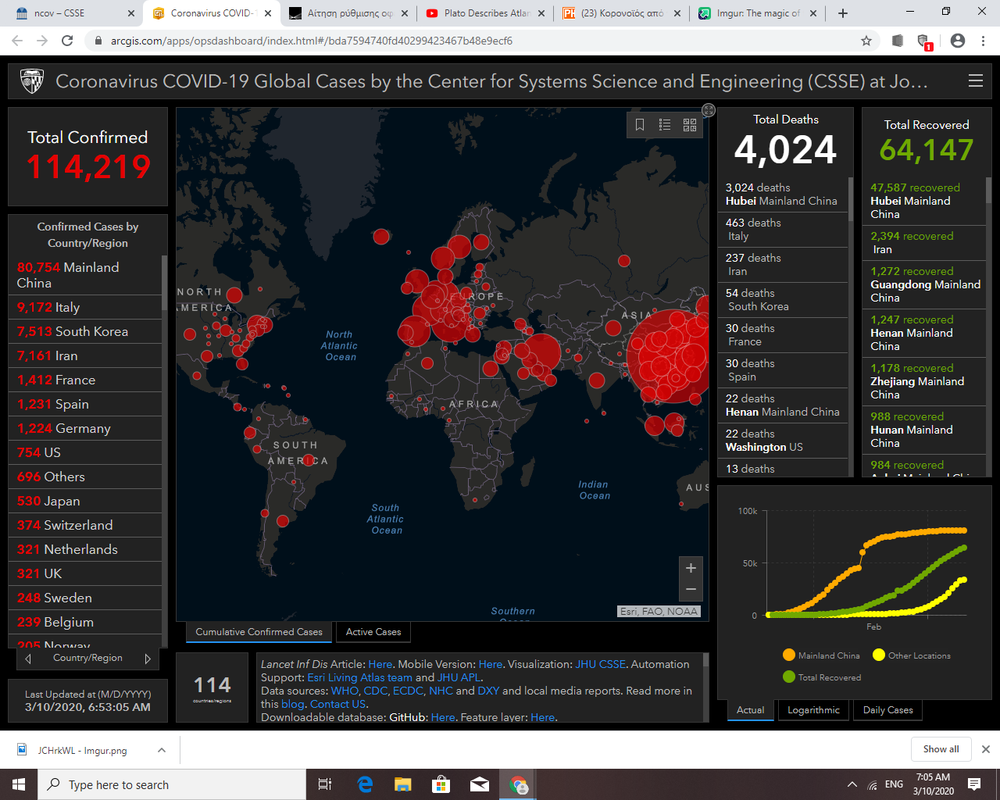
Task: Open the JCHrkWL - Imgur.png download
Action: click(82, 750)
